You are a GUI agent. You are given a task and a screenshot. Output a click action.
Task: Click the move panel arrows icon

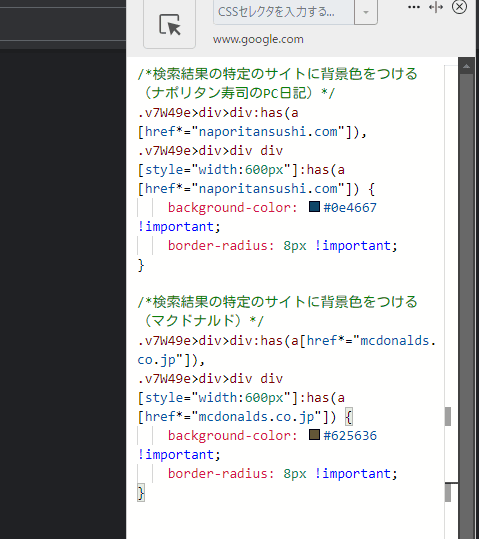pyautogui.click(x=436, y=7)
